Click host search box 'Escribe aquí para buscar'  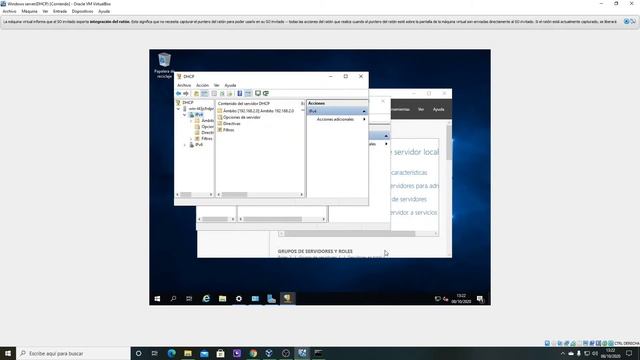[x=73, y=353]
